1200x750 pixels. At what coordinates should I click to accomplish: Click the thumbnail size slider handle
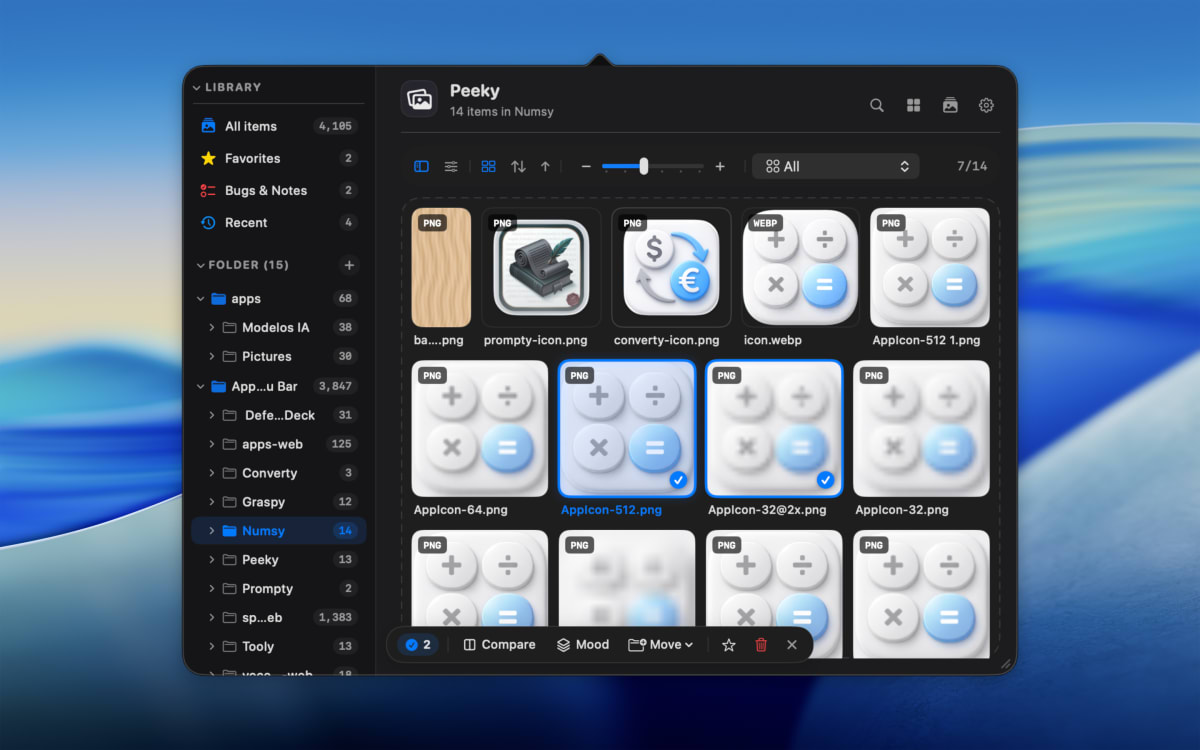[643, 166]
